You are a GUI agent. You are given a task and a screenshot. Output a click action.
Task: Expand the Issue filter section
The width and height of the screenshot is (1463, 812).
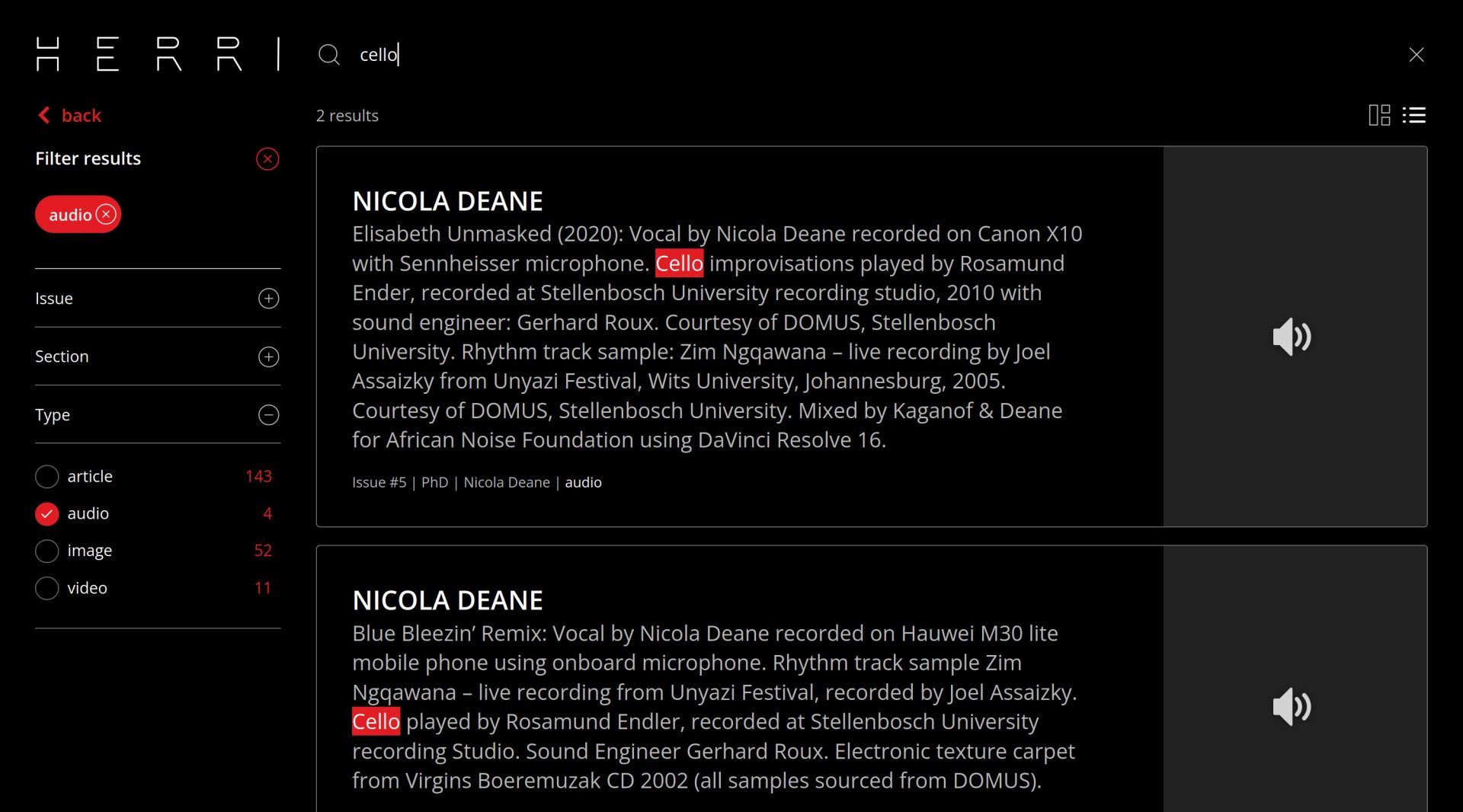tap(268, 299)
